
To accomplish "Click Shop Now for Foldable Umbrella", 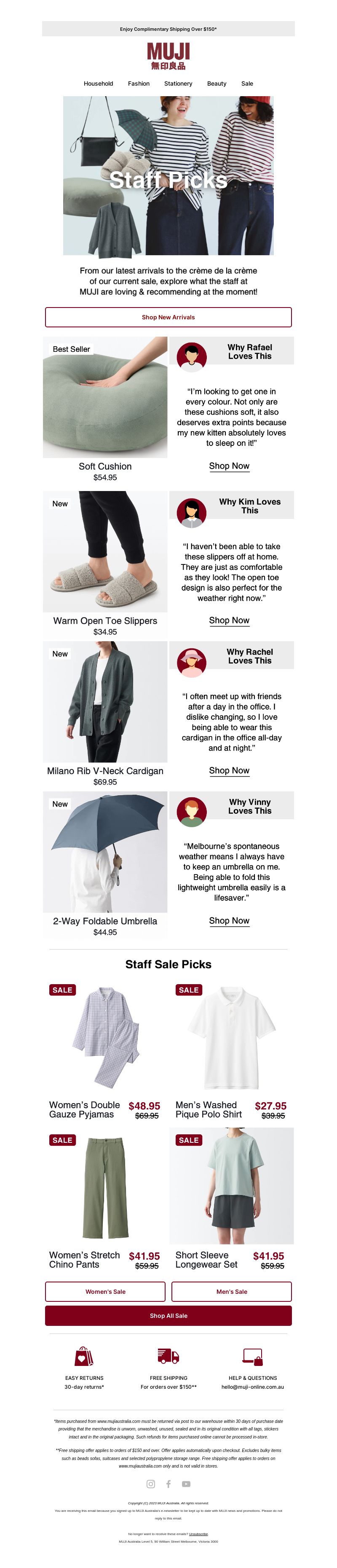I will pos(229,920).
